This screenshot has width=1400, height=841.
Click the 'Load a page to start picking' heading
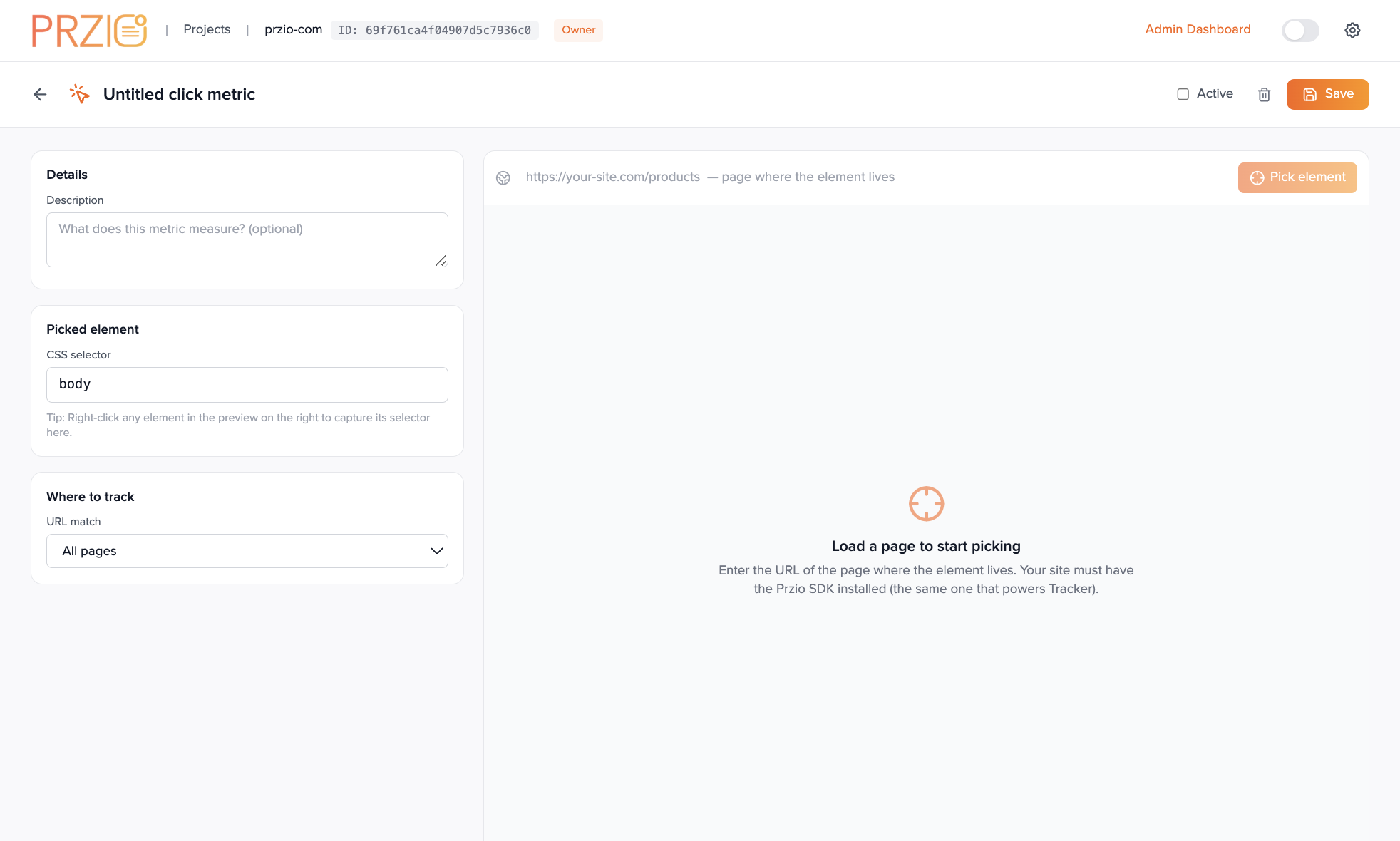926,546
